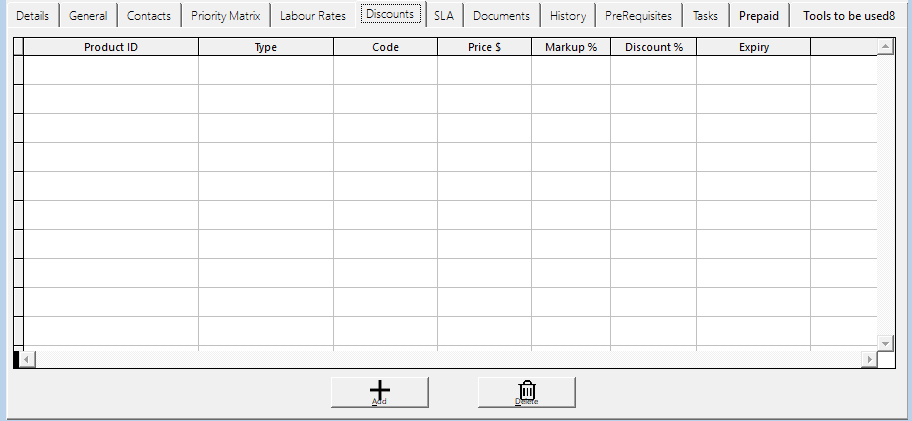This screenshot has width=912, height=421.
Task: Click the Product ID column header
Action: point(111,47)
